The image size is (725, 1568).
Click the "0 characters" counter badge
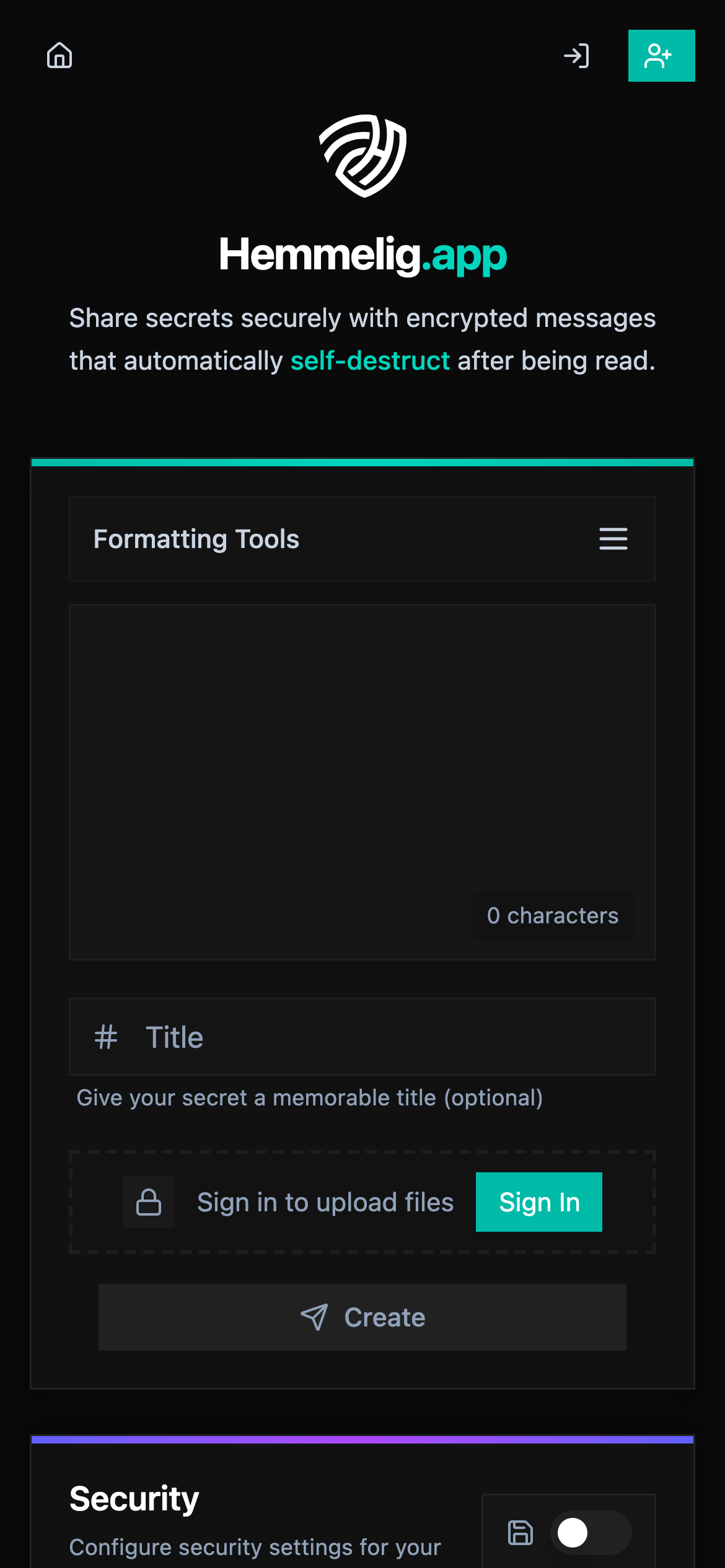point(553,915)
